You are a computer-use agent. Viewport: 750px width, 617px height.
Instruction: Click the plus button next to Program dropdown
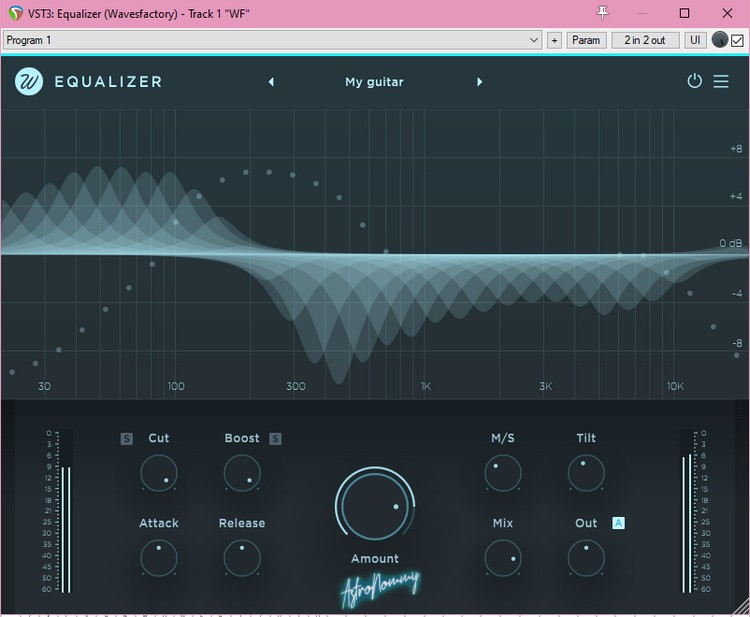[554, 40]
